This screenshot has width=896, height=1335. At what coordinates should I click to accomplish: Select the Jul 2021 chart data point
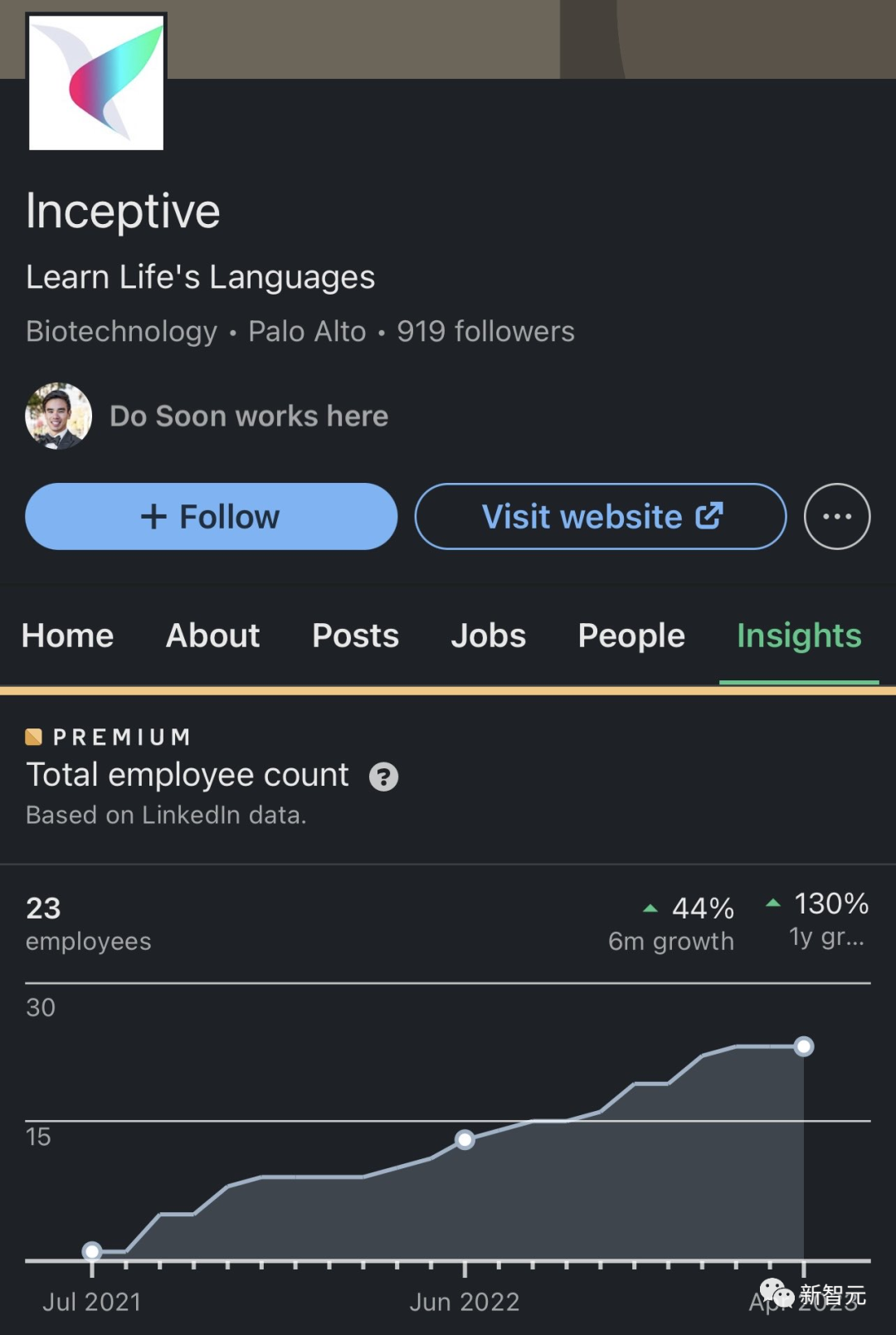[92, 1251]
